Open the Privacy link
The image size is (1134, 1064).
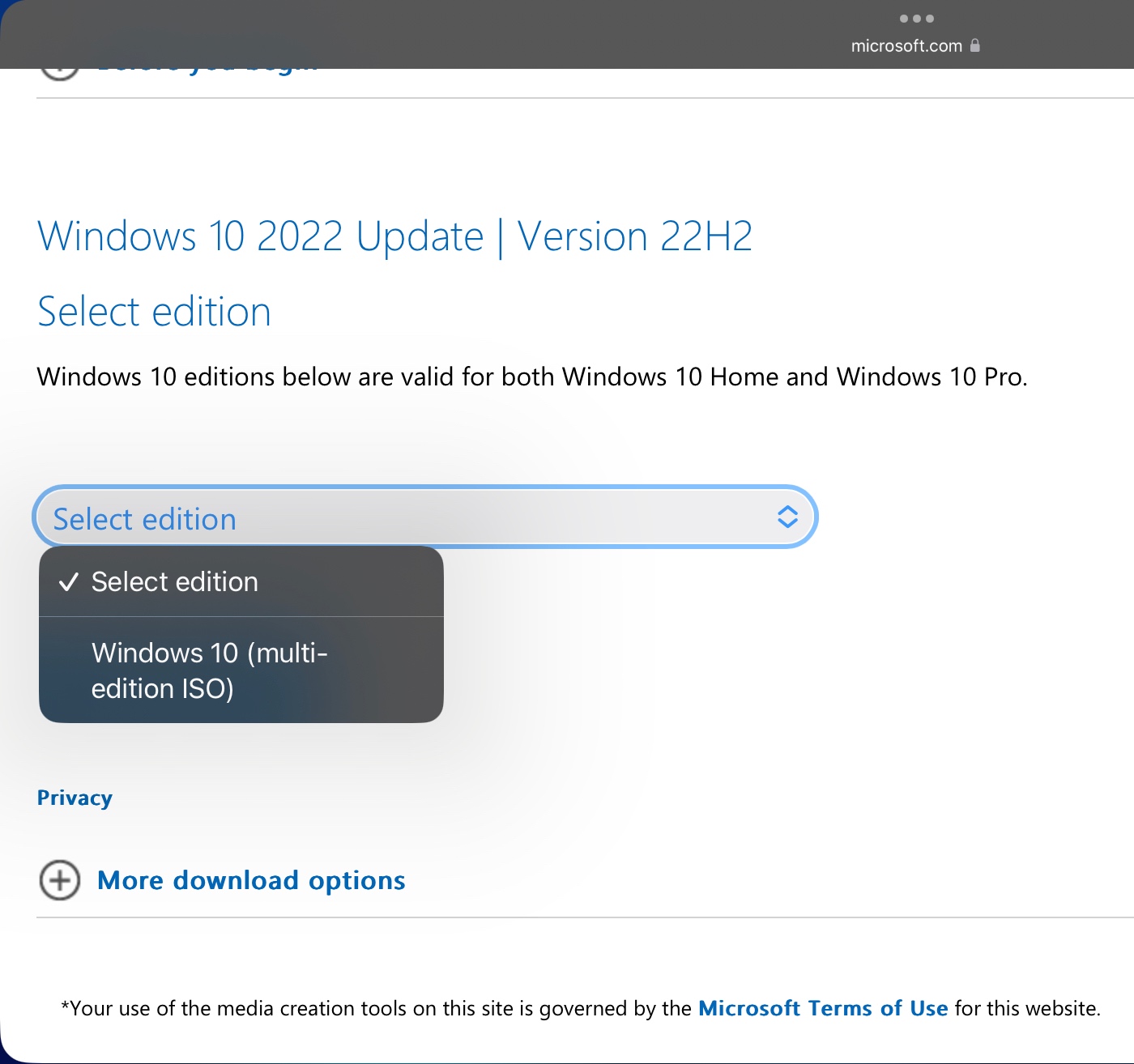[x=75, y=798]
